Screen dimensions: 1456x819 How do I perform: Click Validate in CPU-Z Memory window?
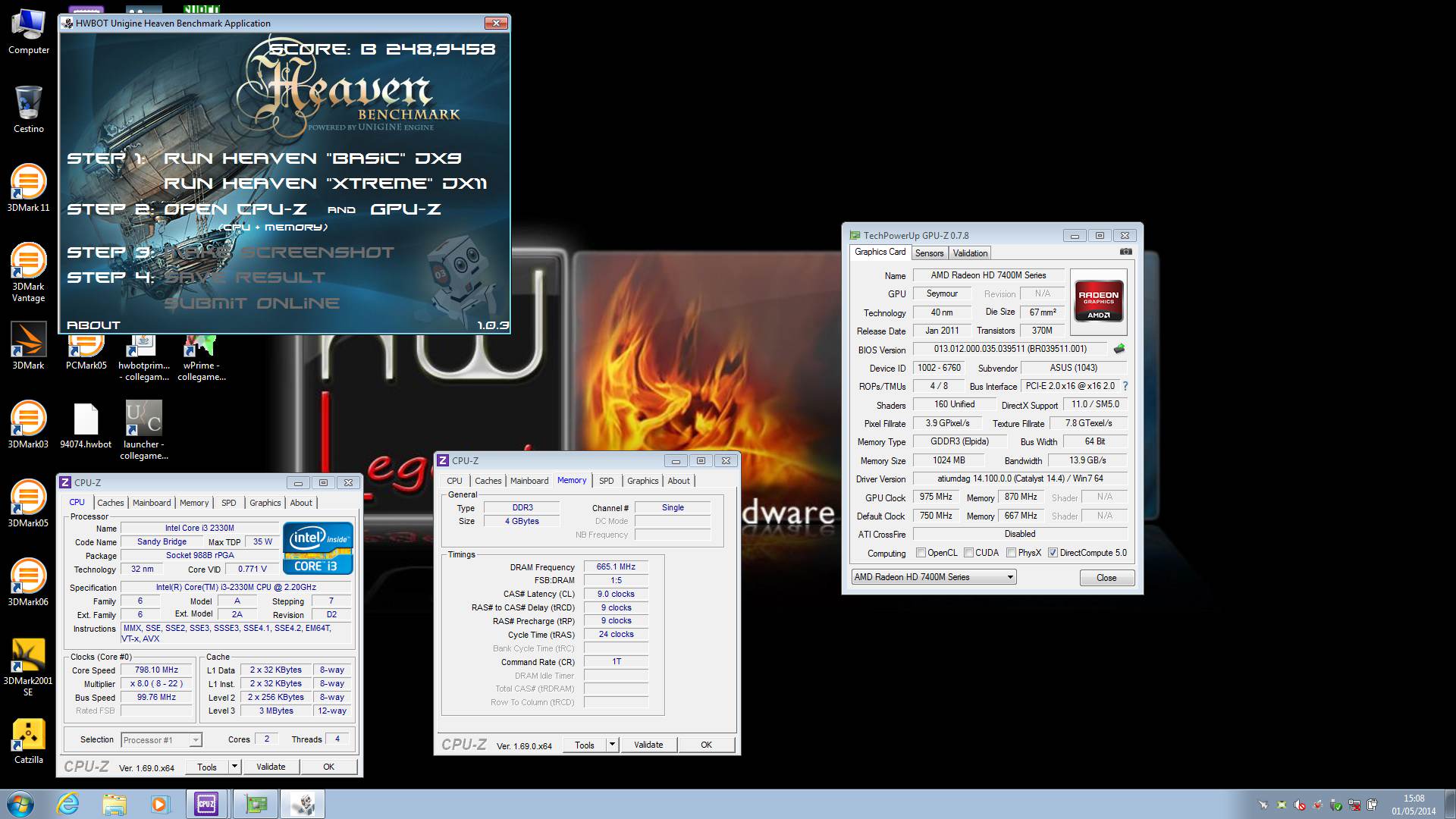click(648, 745)
